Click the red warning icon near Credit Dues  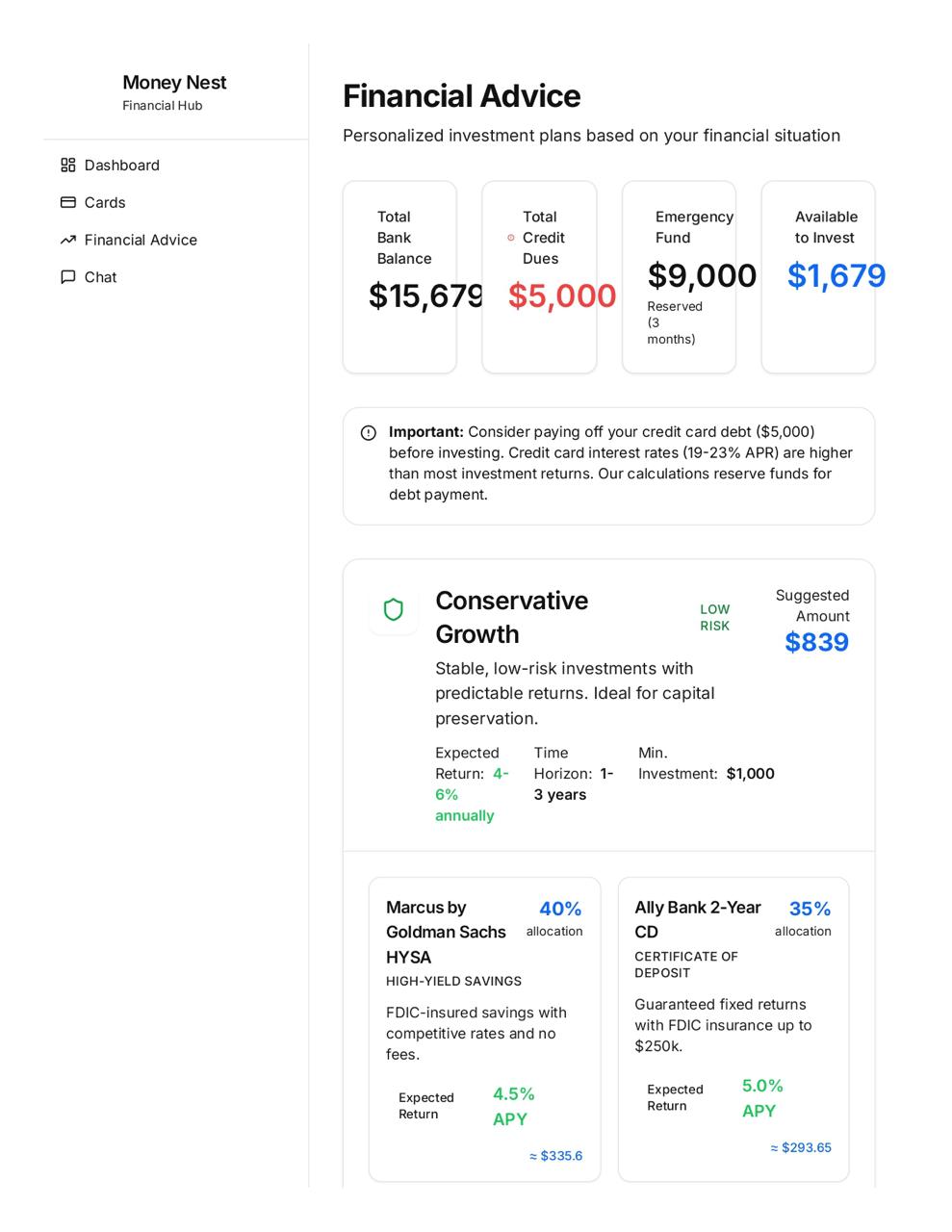[511, 238]
